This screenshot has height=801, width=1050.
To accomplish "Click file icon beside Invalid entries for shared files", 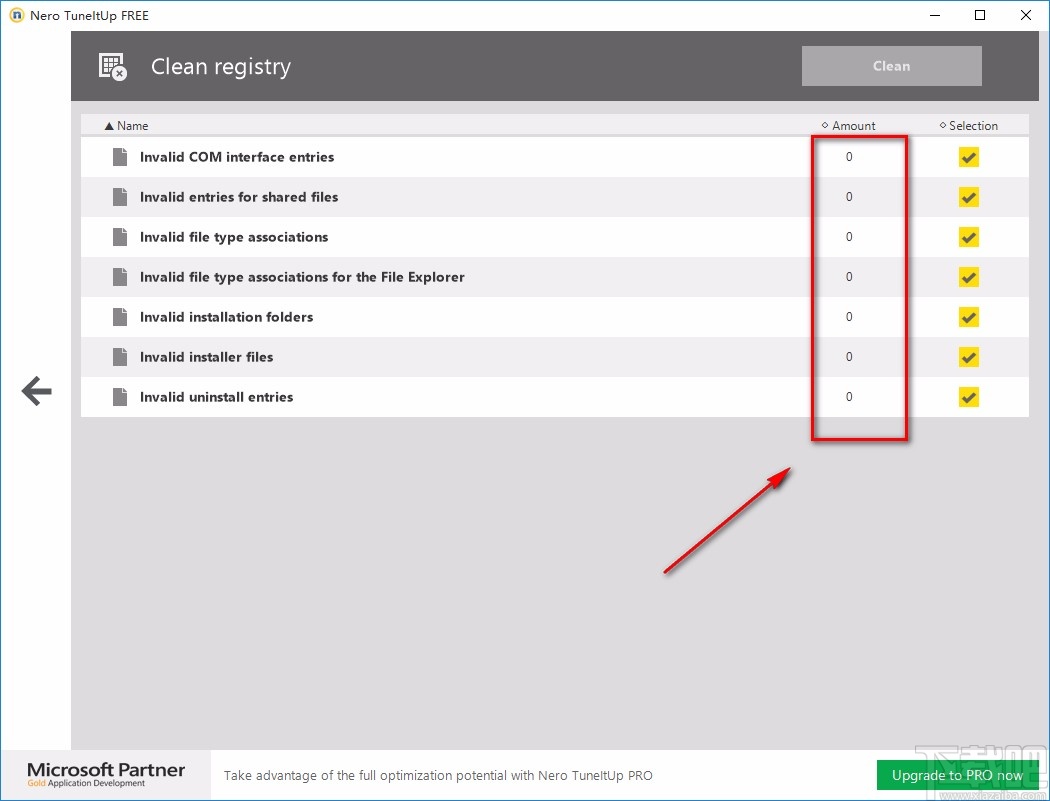I will (120, 197).
